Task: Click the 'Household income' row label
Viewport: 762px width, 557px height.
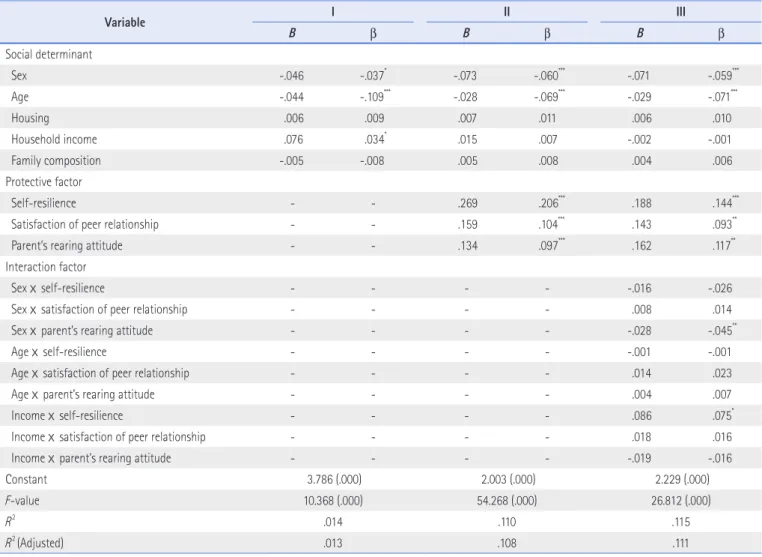Action: point(54,139)
